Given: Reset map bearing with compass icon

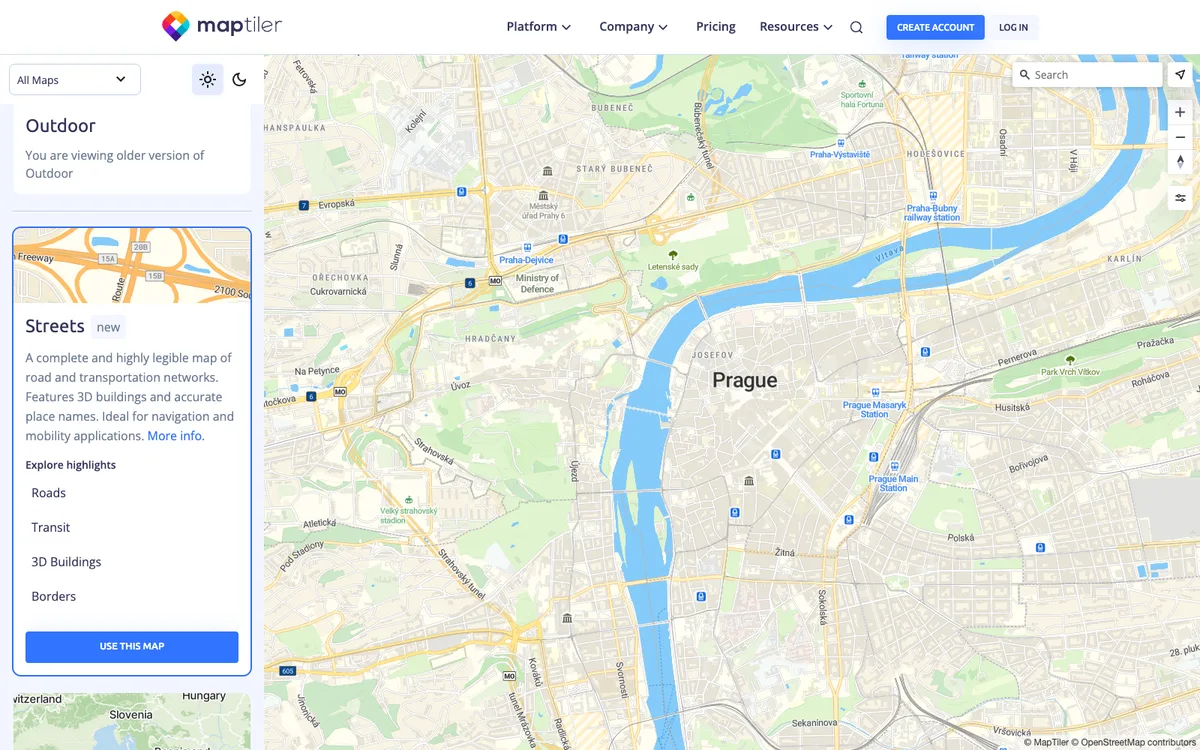Looking at the screenshot, I should point(1180,162).
